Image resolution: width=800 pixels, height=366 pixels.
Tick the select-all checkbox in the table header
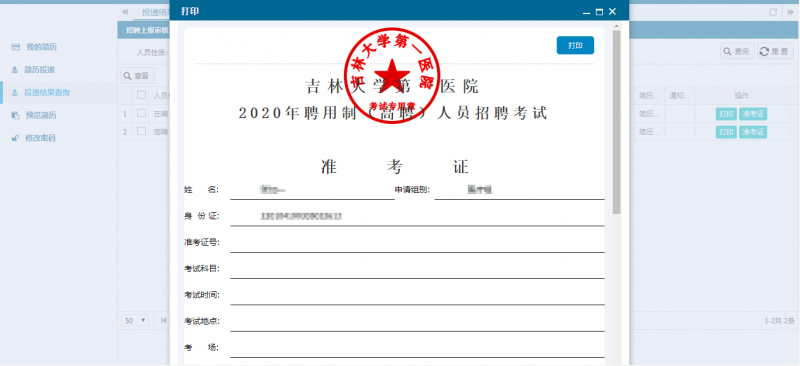point(142,95)
